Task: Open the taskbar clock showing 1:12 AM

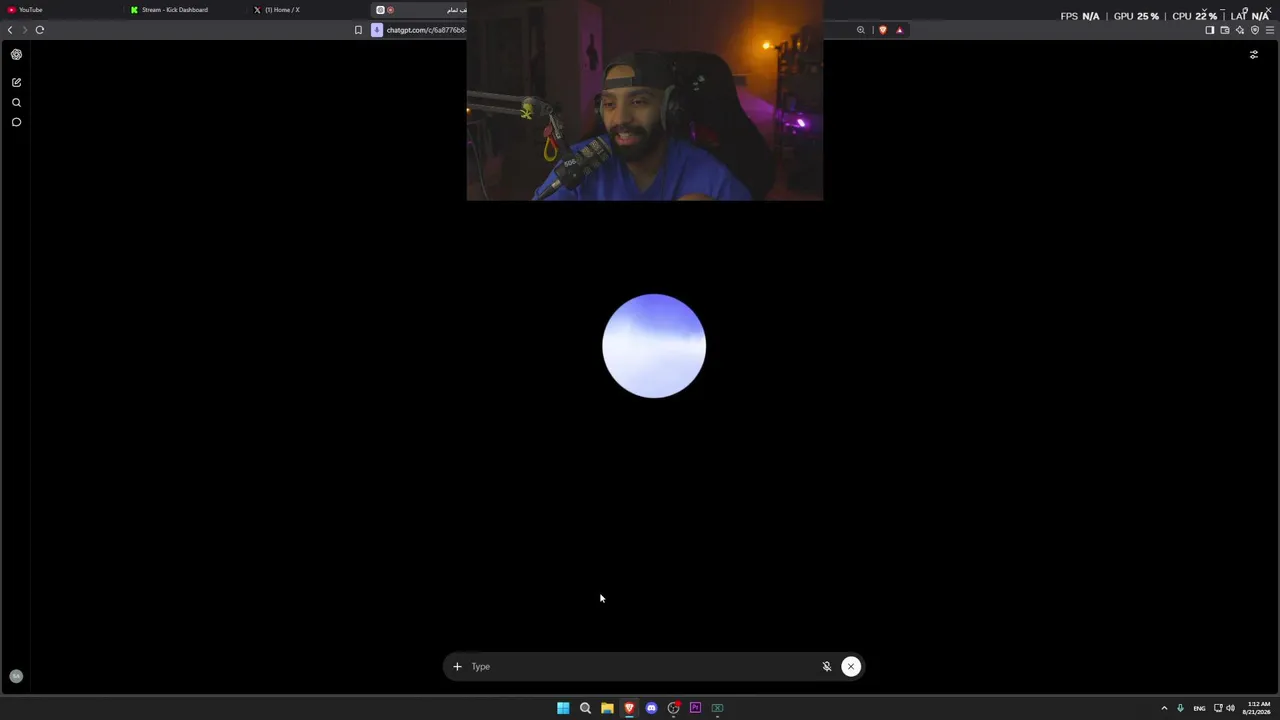Action: [1258, 708]
